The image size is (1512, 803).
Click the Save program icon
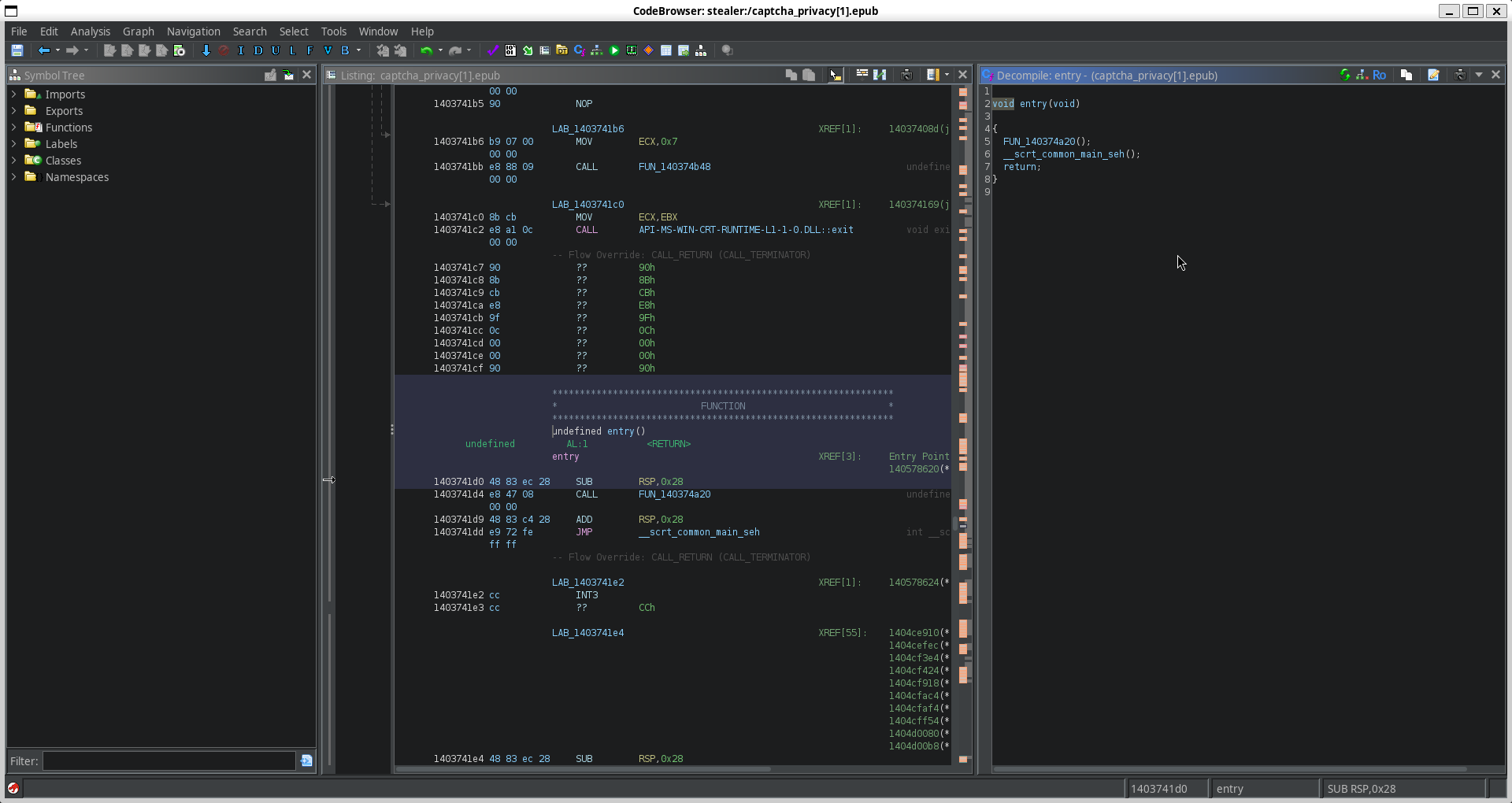pos(17,50)
